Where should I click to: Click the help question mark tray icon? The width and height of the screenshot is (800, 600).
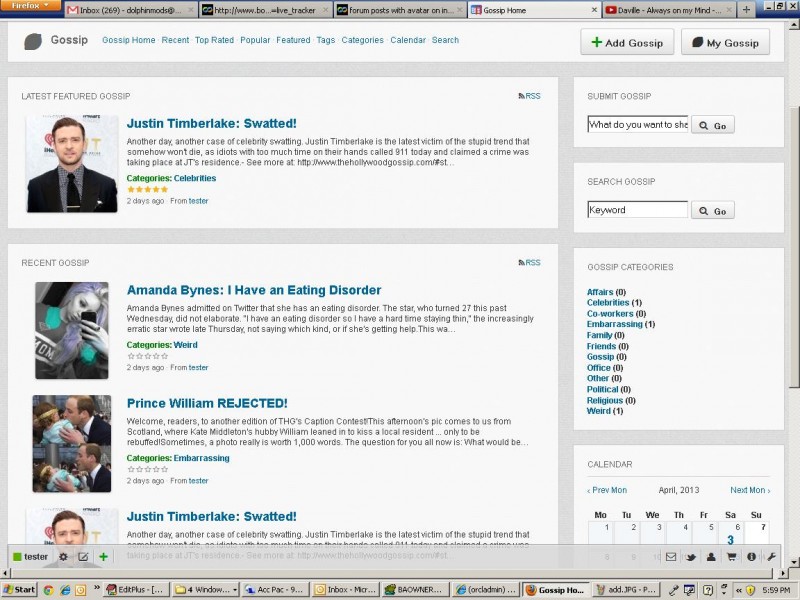click(x=708, y=590)
